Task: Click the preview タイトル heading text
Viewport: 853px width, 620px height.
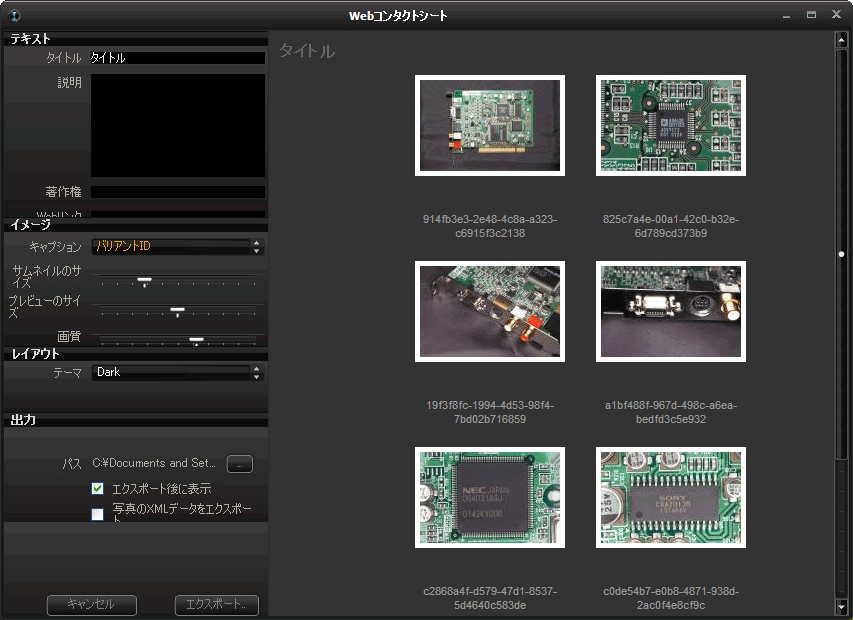Action: pos(307,51)
